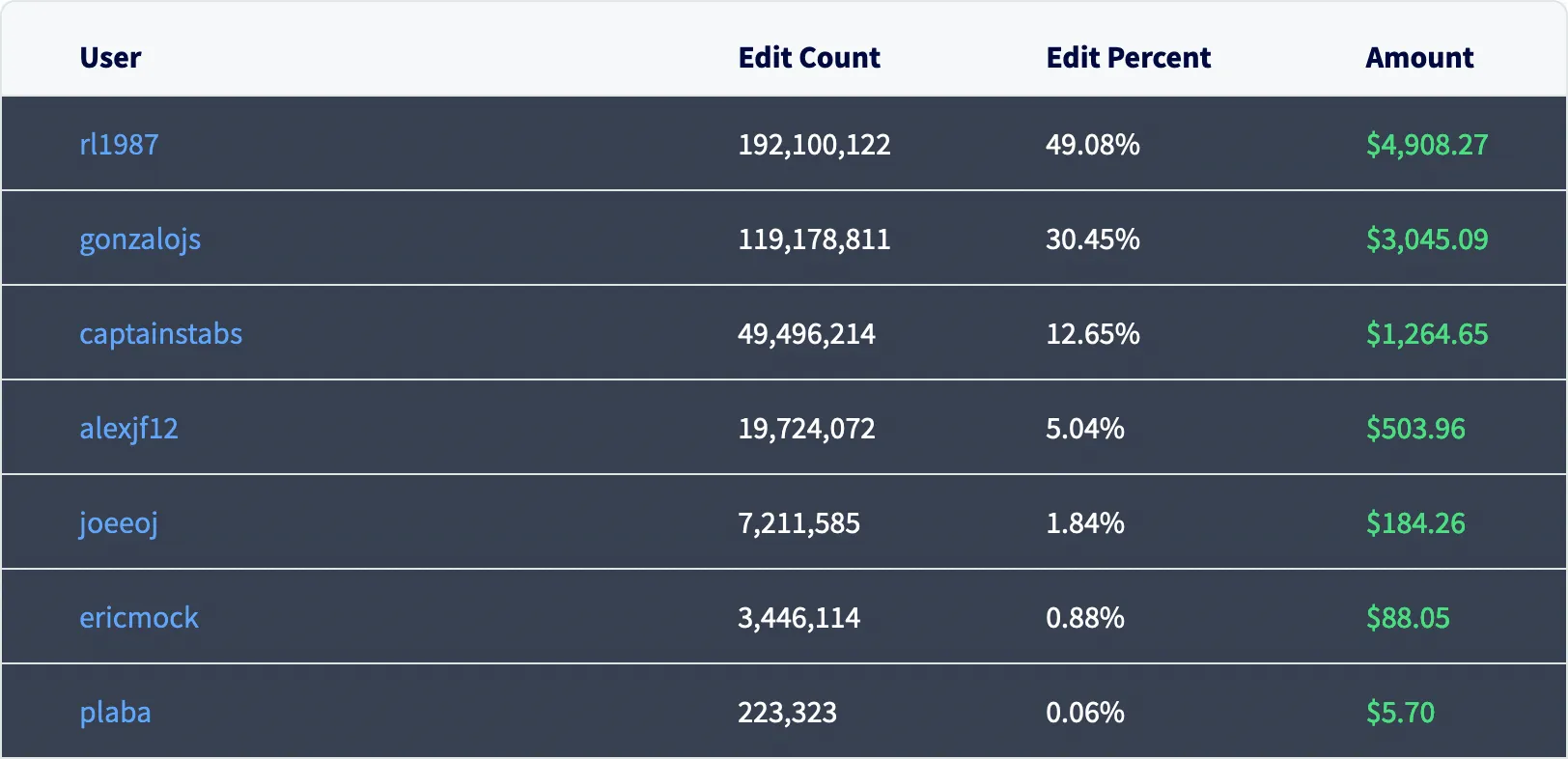Select the 192,100,122 edit count cell
Screen dimensions: 1568x759
point(814,145)
